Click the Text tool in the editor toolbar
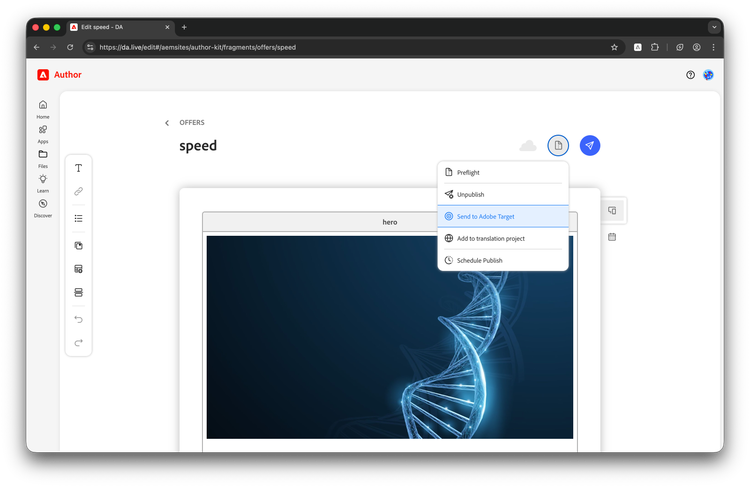Image resolution: width=750 pixels, height=487 pixels. [x=78, y=168]
